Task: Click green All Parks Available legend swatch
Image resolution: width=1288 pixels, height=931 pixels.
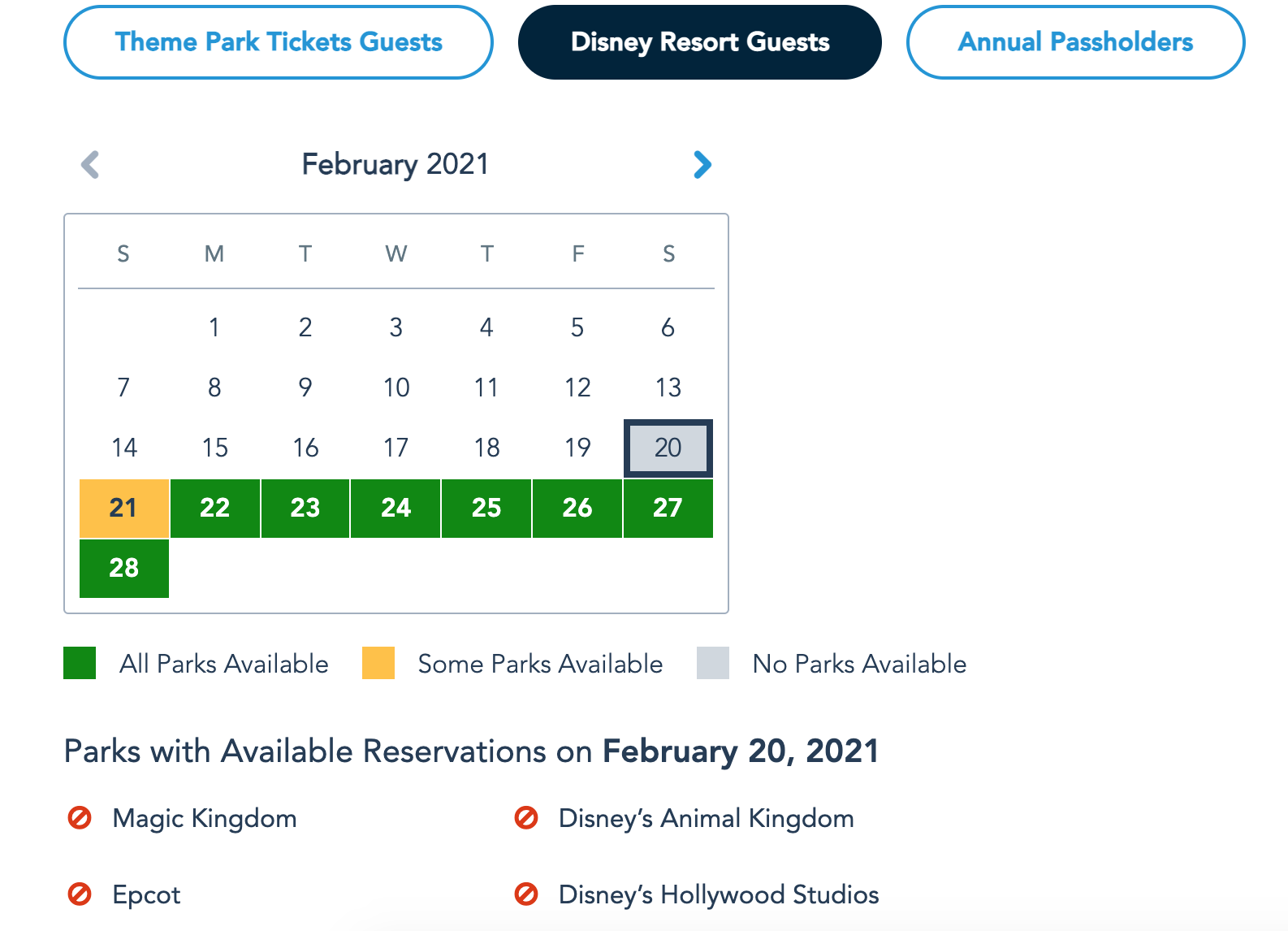Action: click(x=80, y=663)
